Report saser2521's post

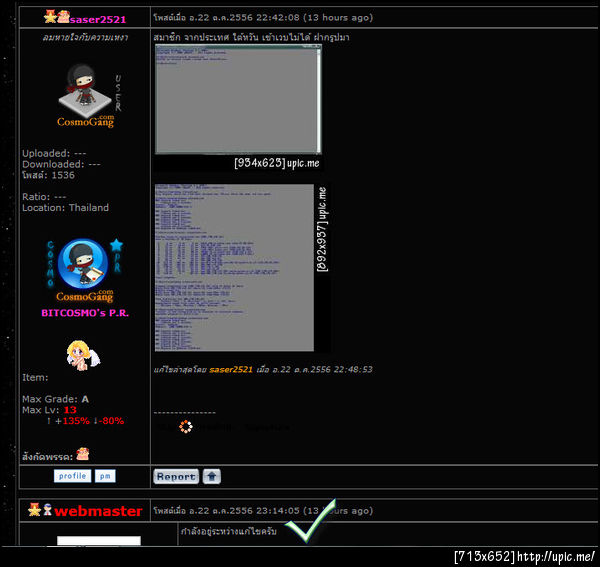(x=176, y=477)
